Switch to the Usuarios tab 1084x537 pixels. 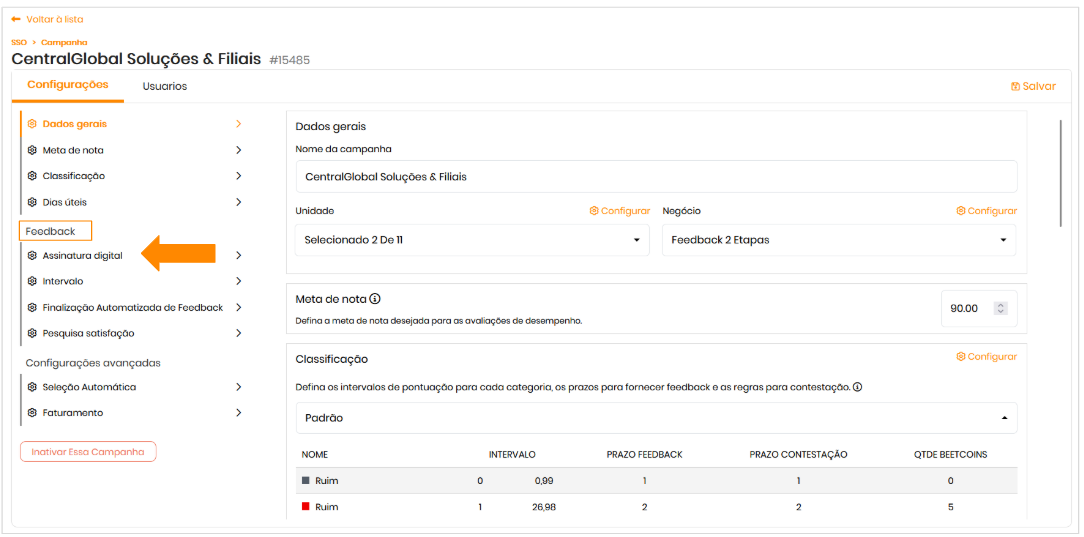point(165,86)
